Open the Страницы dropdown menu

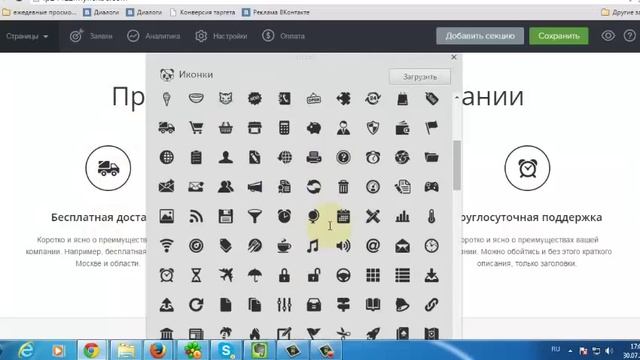pos(27,36)
